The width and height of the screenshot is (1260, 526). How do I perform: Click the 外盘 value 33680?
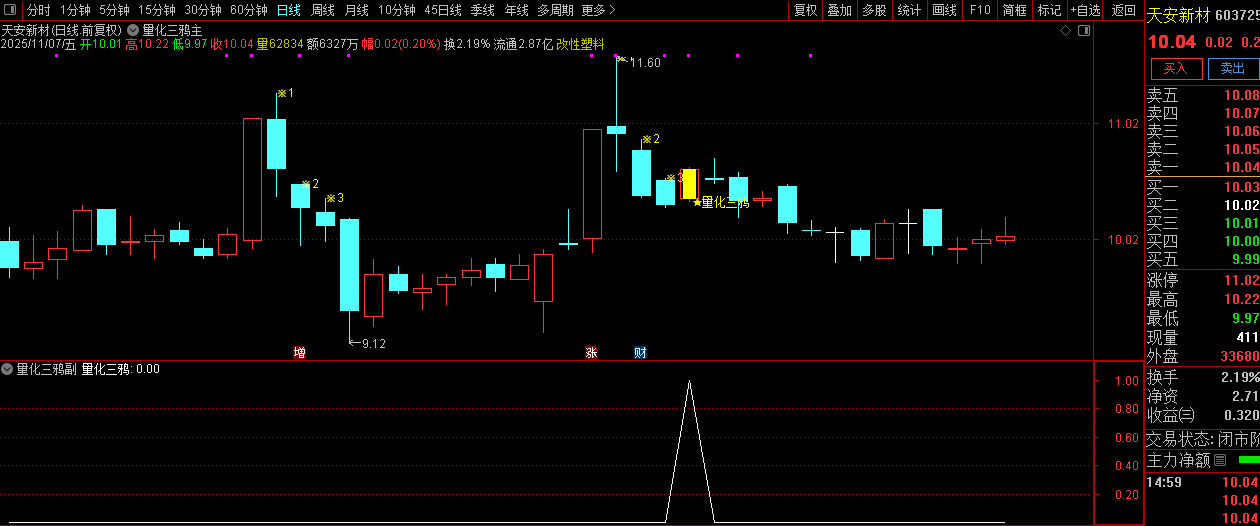pos(1239,356)
